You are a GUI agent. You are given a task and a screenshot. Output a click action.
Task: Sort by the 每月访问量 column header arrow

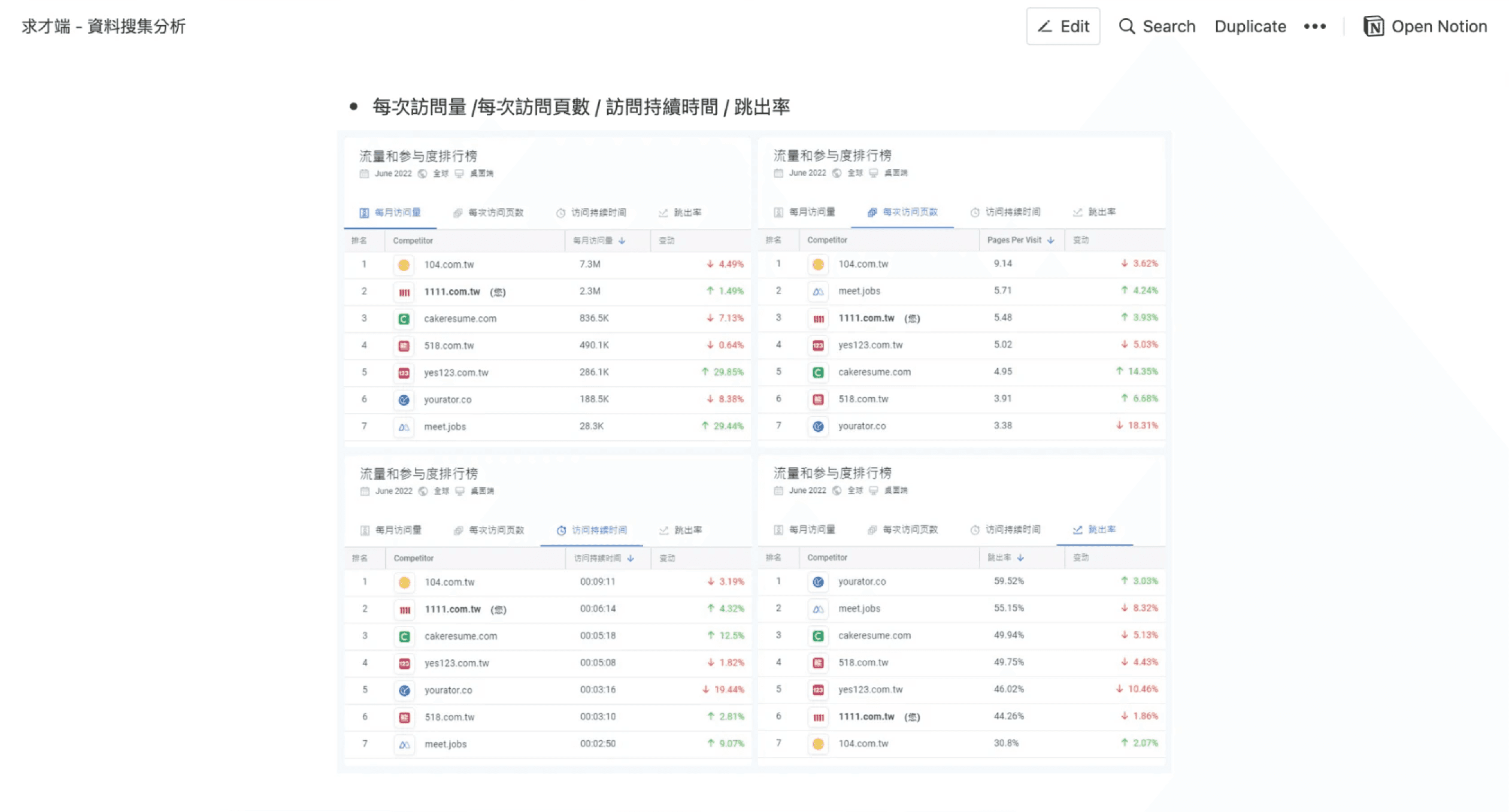point(622,241)
